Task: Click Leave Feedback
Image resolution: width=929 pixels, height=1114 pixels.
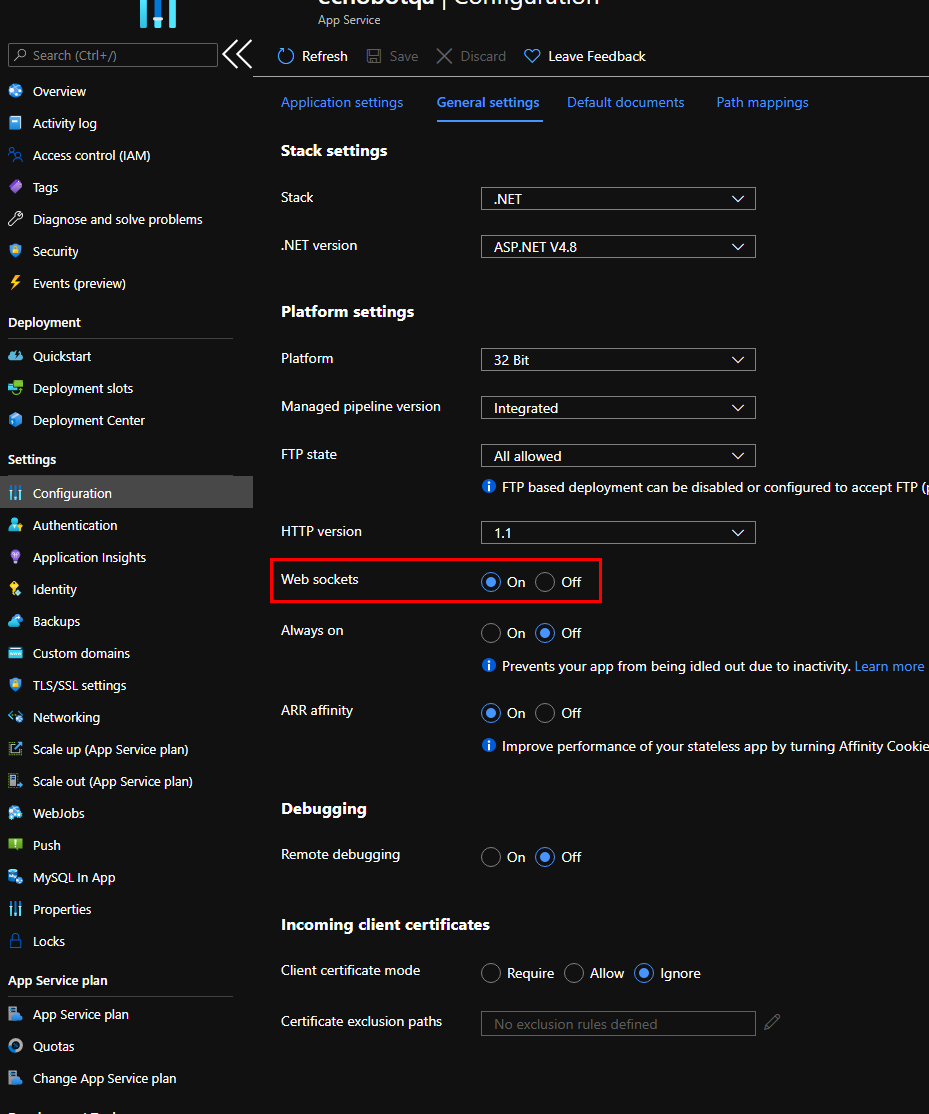Action: pos(585,56)
